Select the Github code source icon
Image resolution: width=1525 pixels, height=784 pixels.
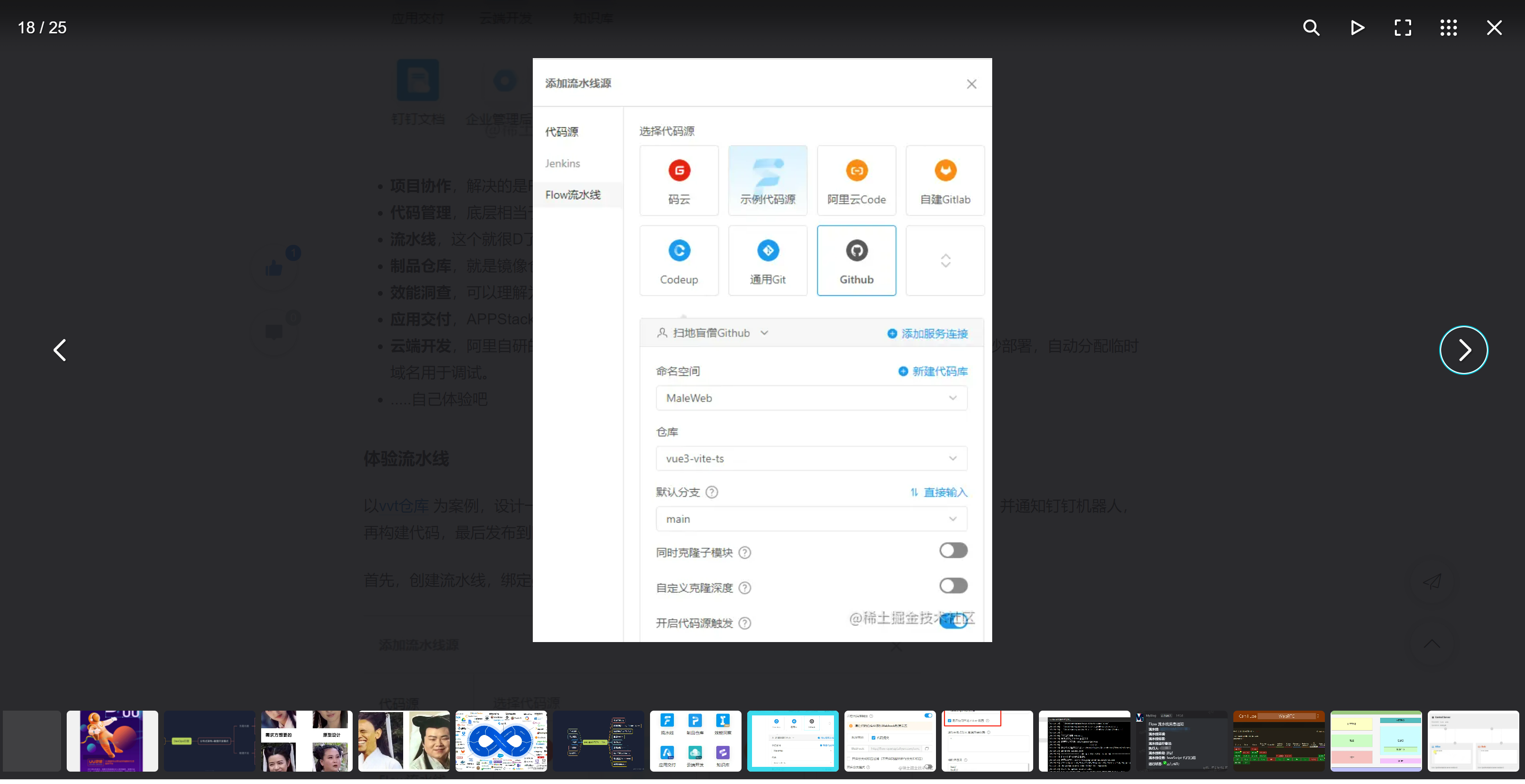(856, 251)
